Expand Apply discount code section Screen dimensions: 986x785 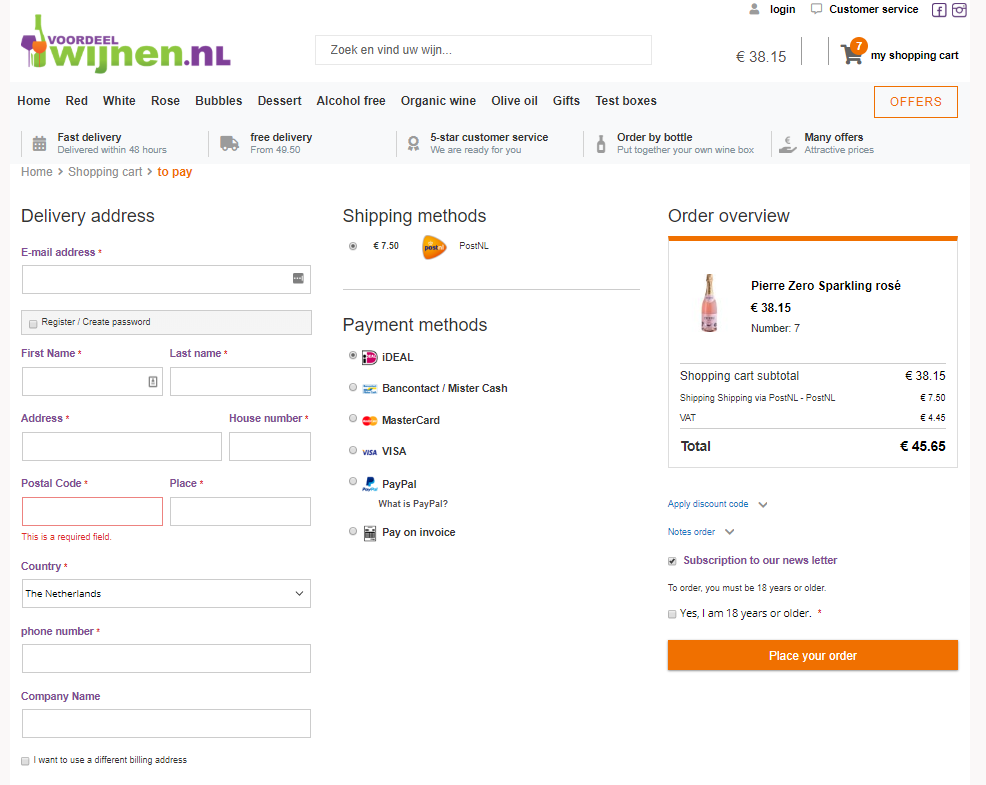coord(717,504)
